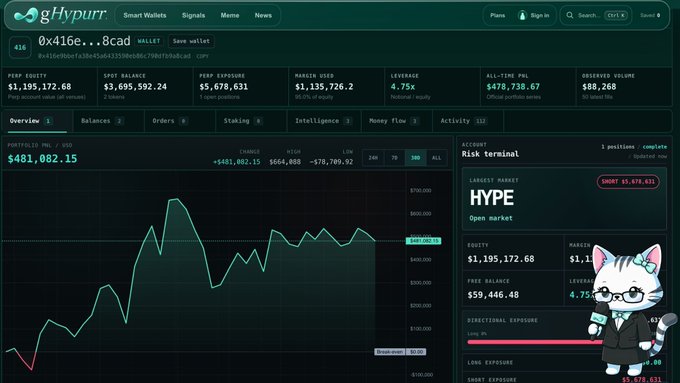Click Free Balance value $59,446.48

(x=493, y=295)
